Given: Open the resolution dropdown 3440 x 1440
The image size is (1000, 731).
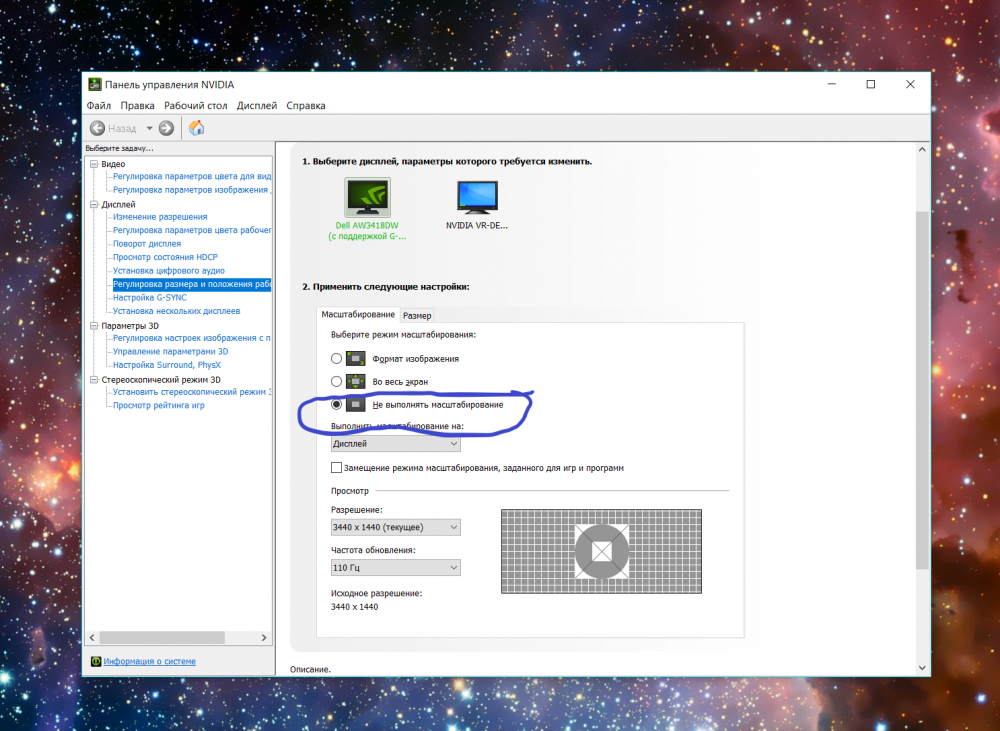Looking at the screenshot, I should [x=395, y=527].
